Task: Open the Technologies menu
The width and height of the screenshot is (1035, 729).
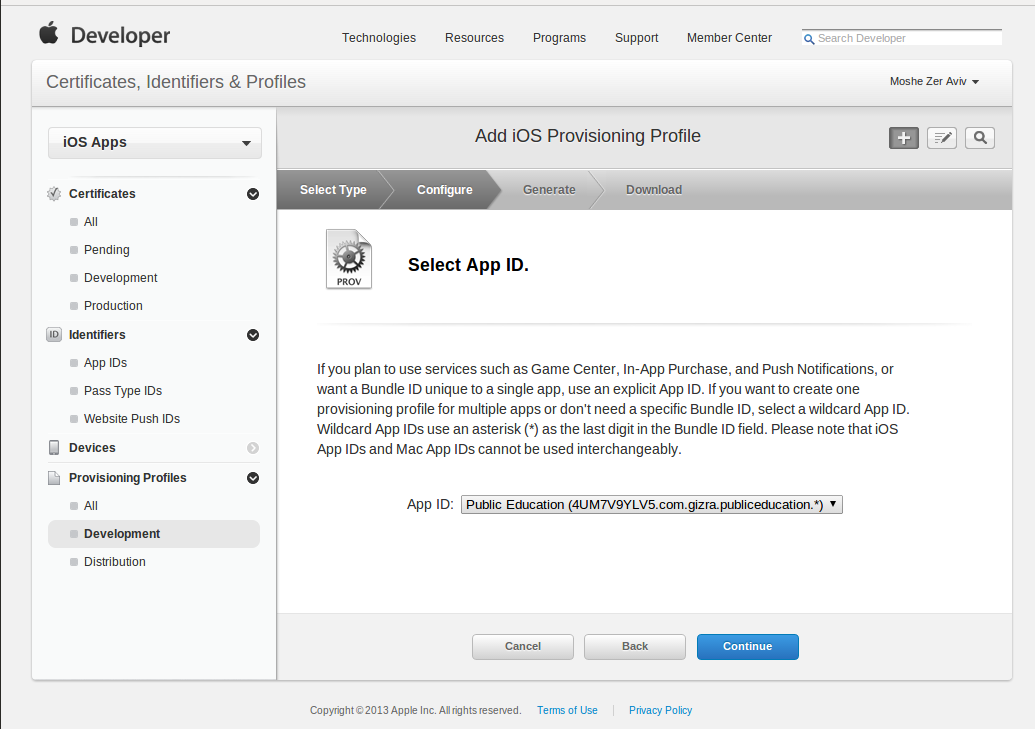Action: pos(379,38)
